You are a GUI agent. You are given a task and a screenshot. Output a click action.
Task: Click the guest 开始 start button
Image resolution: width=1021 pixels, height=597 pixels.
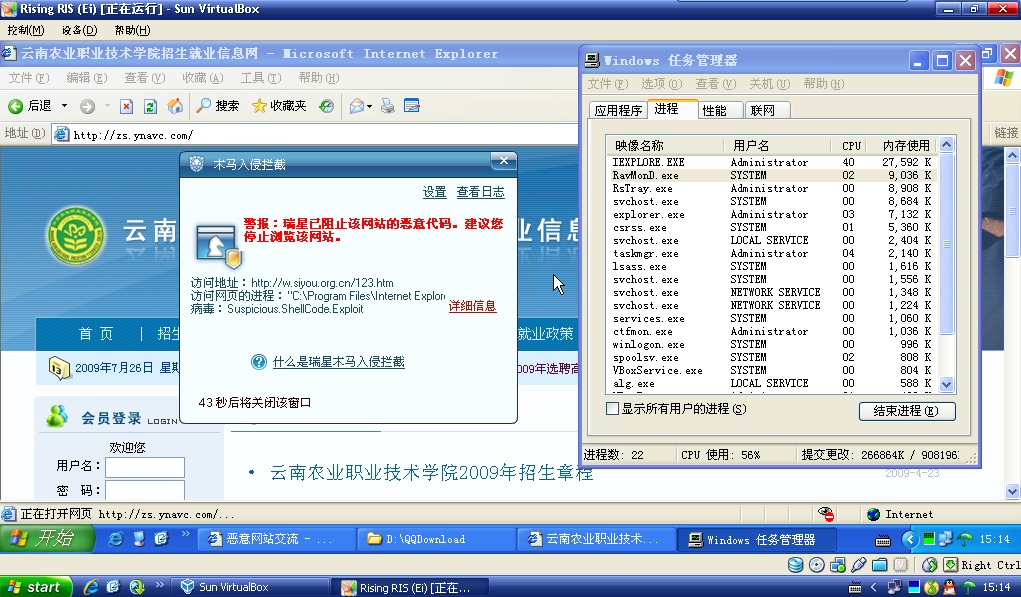click(x=47, y=539)
